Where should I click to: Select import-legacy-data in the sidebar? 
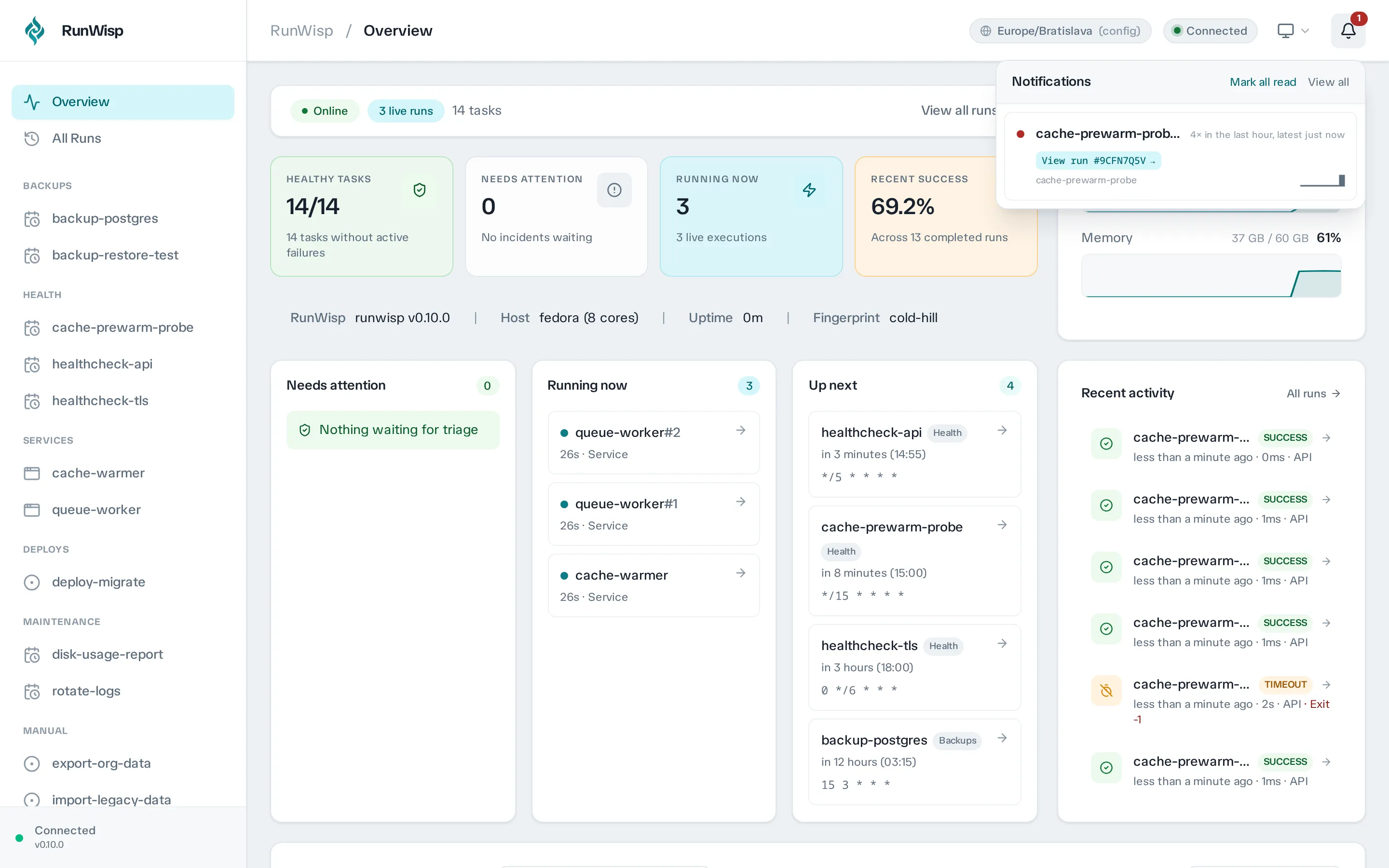pos(123,800)
